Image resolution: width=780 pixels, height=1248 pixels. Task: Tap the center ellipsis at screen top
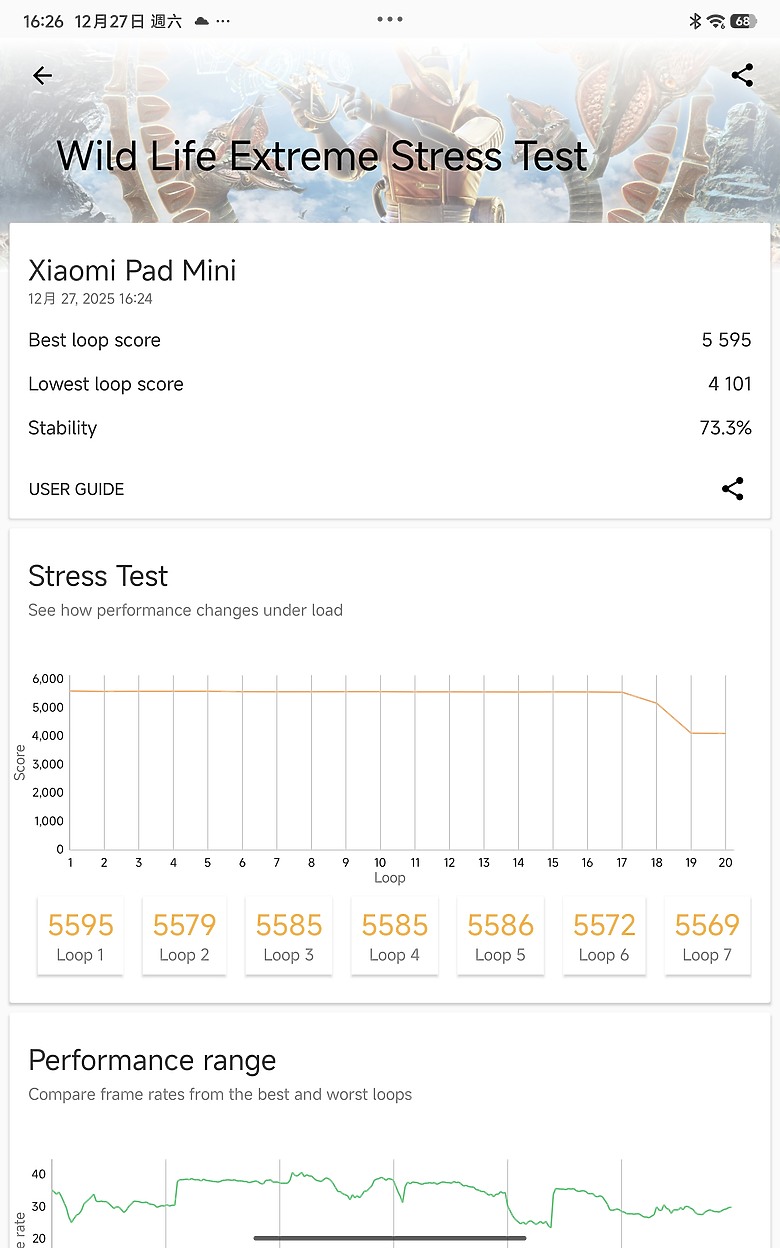click(390, 18)
